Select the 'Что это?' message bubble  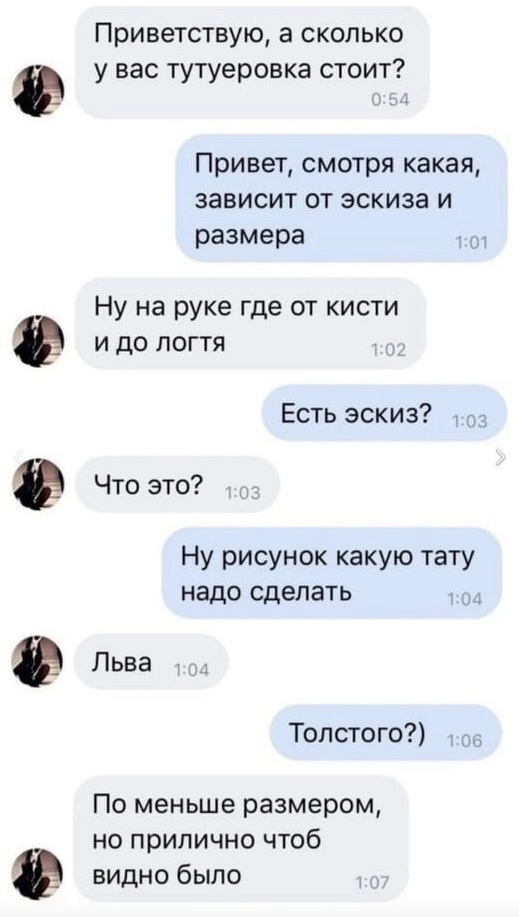(179, 484)
